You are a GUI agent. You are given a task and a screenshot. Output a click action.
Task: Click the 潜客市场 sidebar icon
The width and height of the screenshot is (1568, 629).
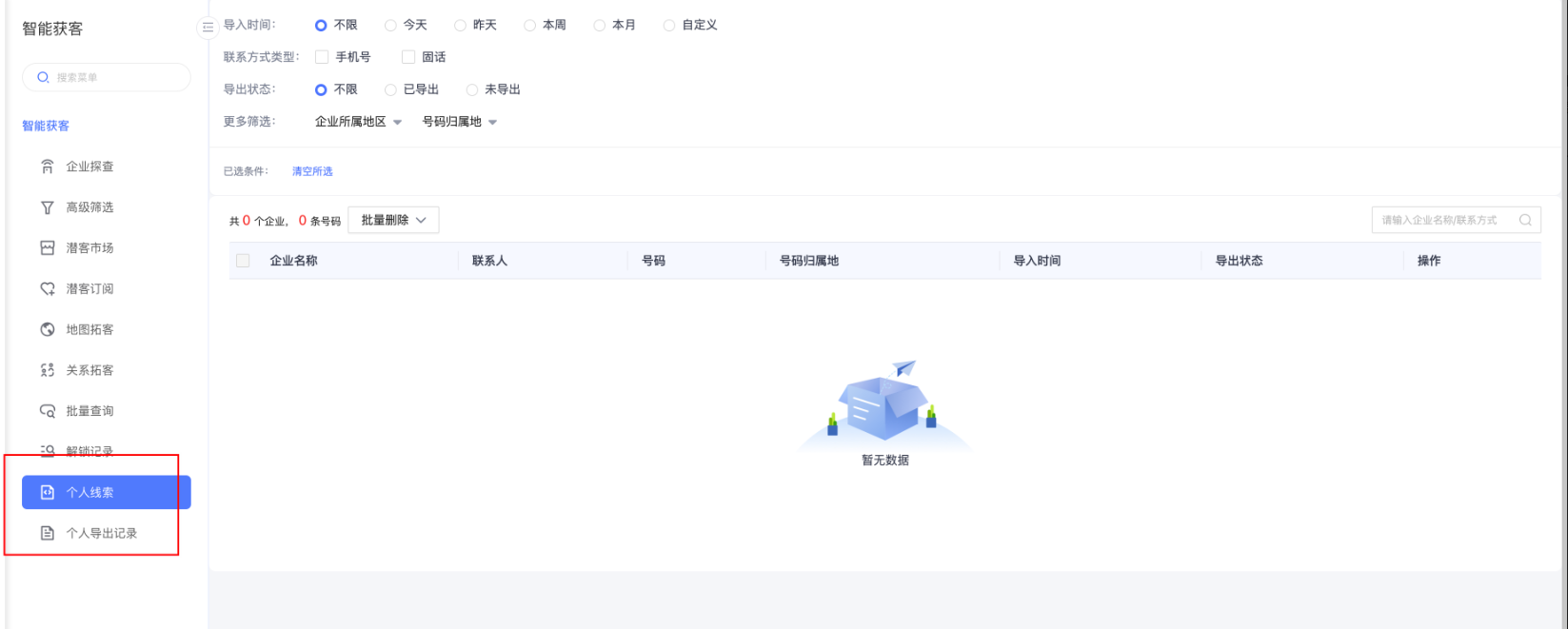tap(48, 248)
